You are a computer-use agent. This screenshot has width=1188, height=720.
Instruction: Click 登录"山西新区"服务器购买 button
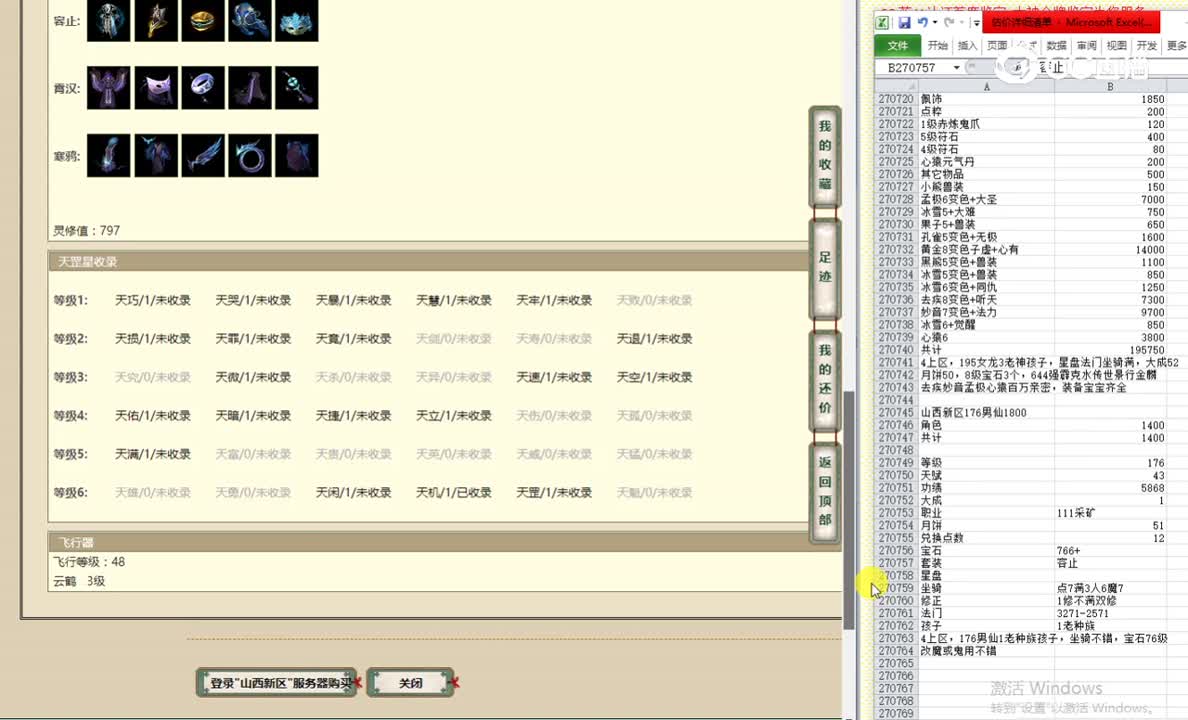click(277, 683)
